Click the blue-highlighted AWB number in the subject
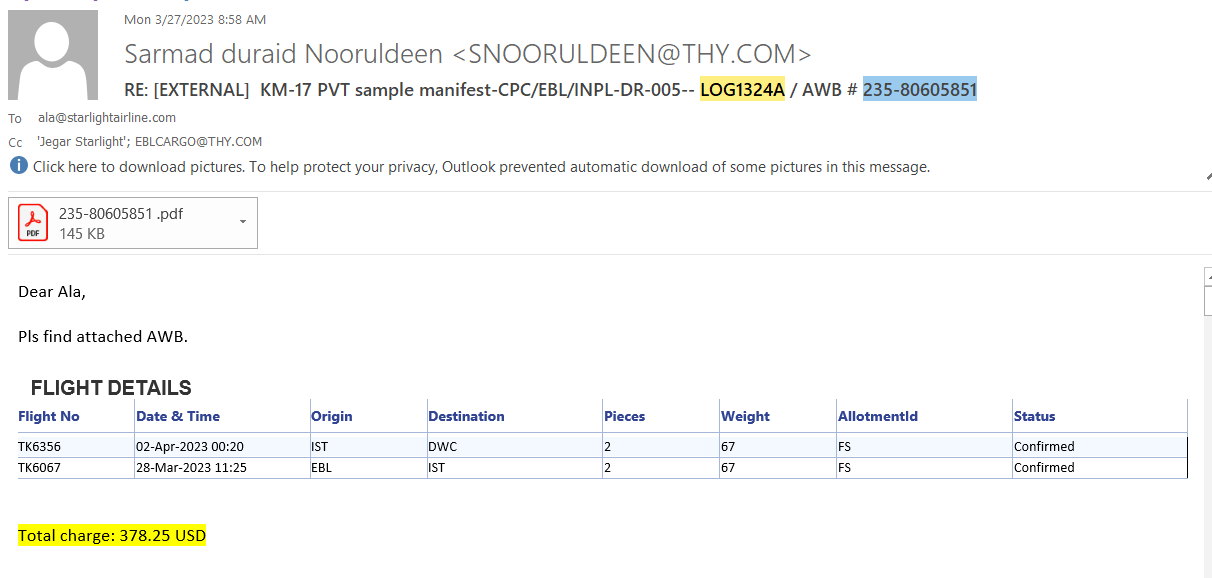This screenshot has width=1212, height=578. pyautogui.click(x=919, y=90)
